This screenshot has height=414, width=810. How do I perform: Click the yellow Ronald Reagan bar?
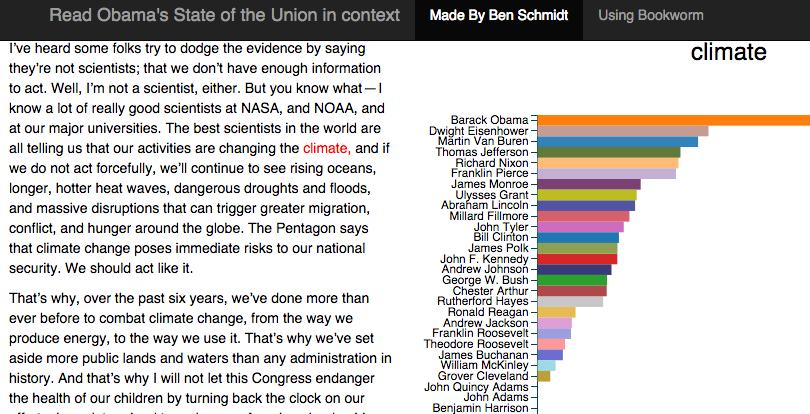click(556, 312)
